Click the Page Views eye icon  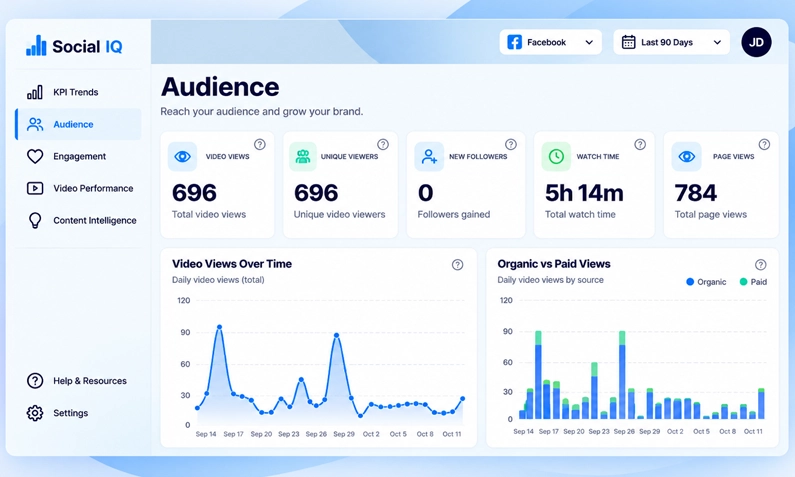[686, 157]
